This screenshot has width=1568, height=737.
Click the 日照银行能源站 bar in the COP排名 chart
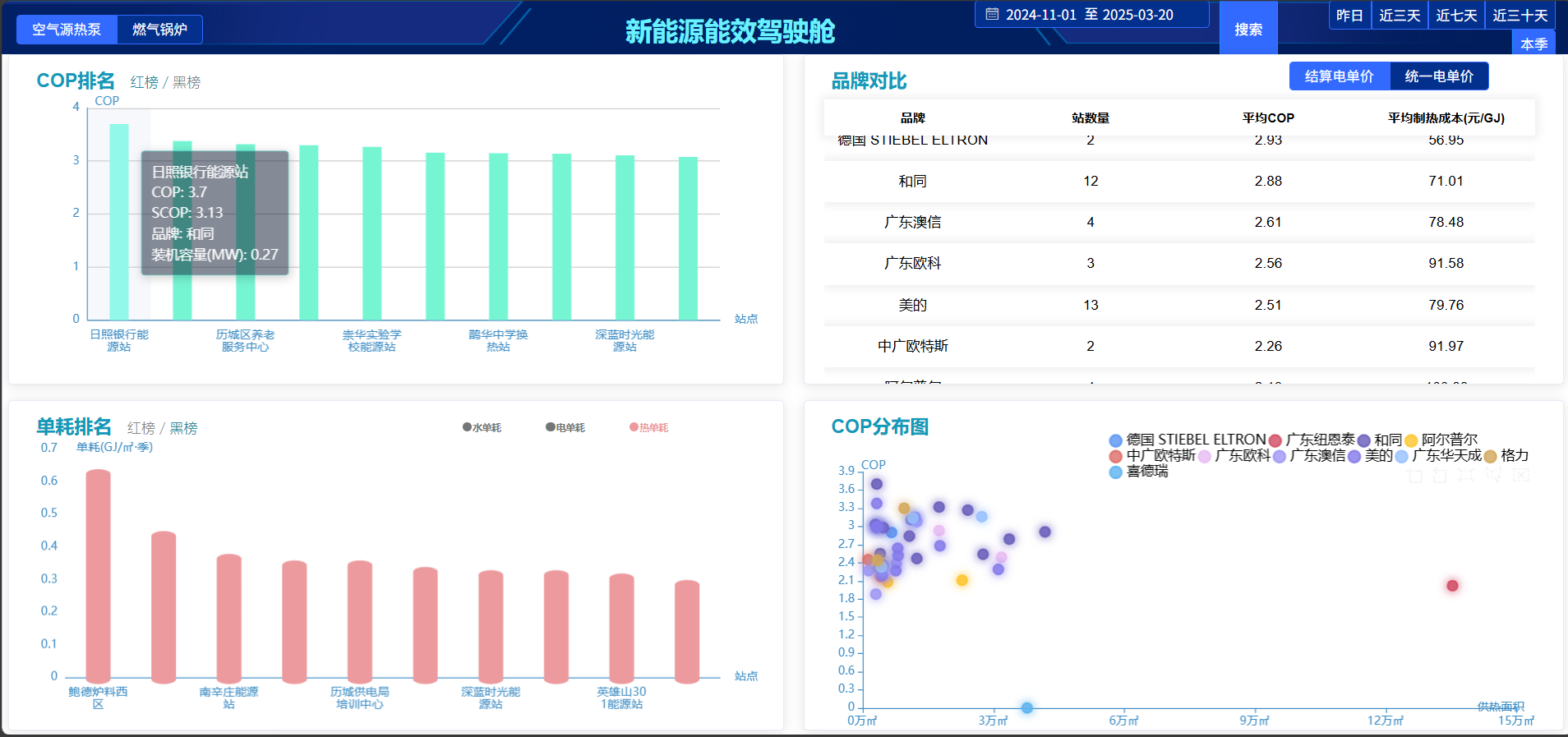[x=119, y=222]
